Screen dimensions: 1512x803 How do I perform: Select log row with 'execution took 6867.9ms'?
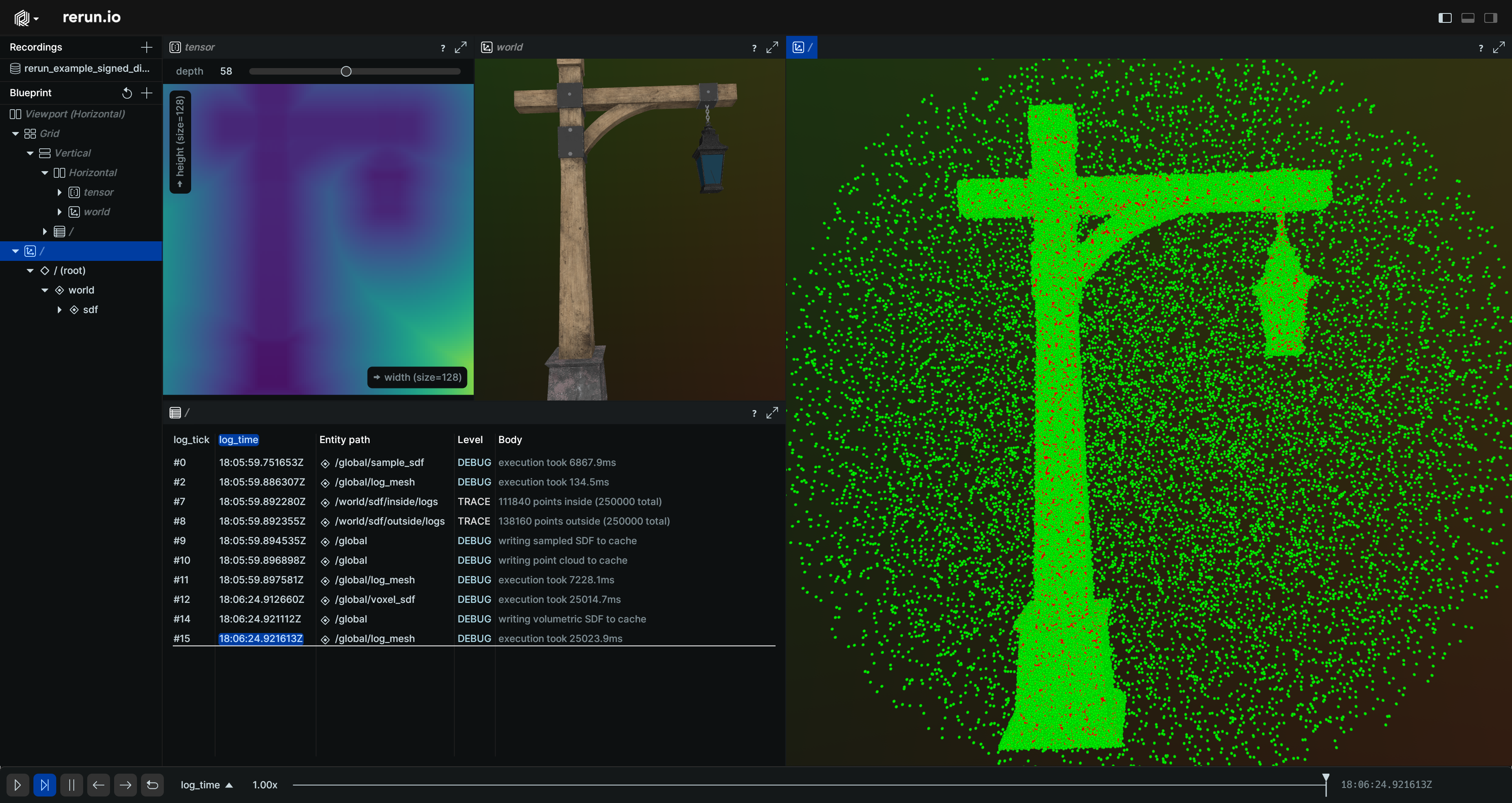point(474,463)
